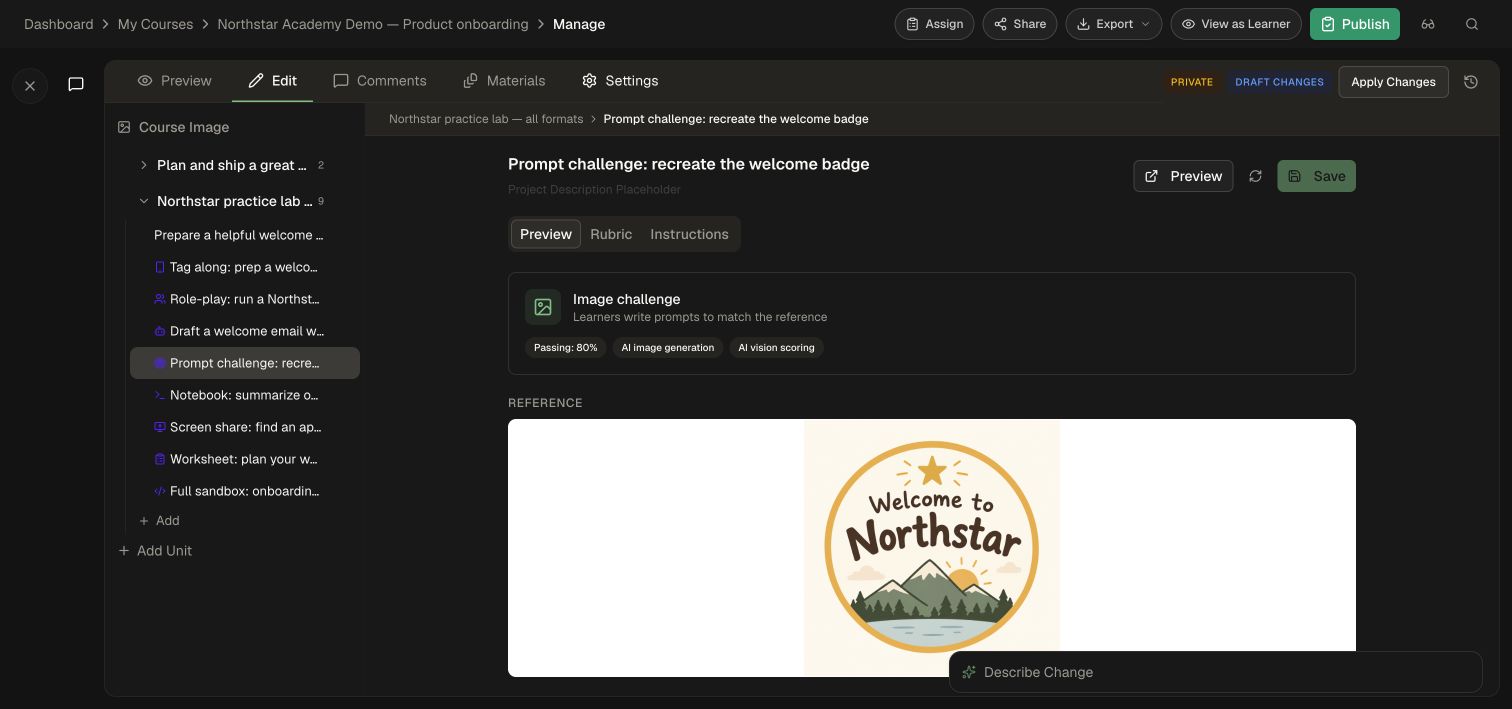Click the PRIVATE status badge

click(1192, 82)
